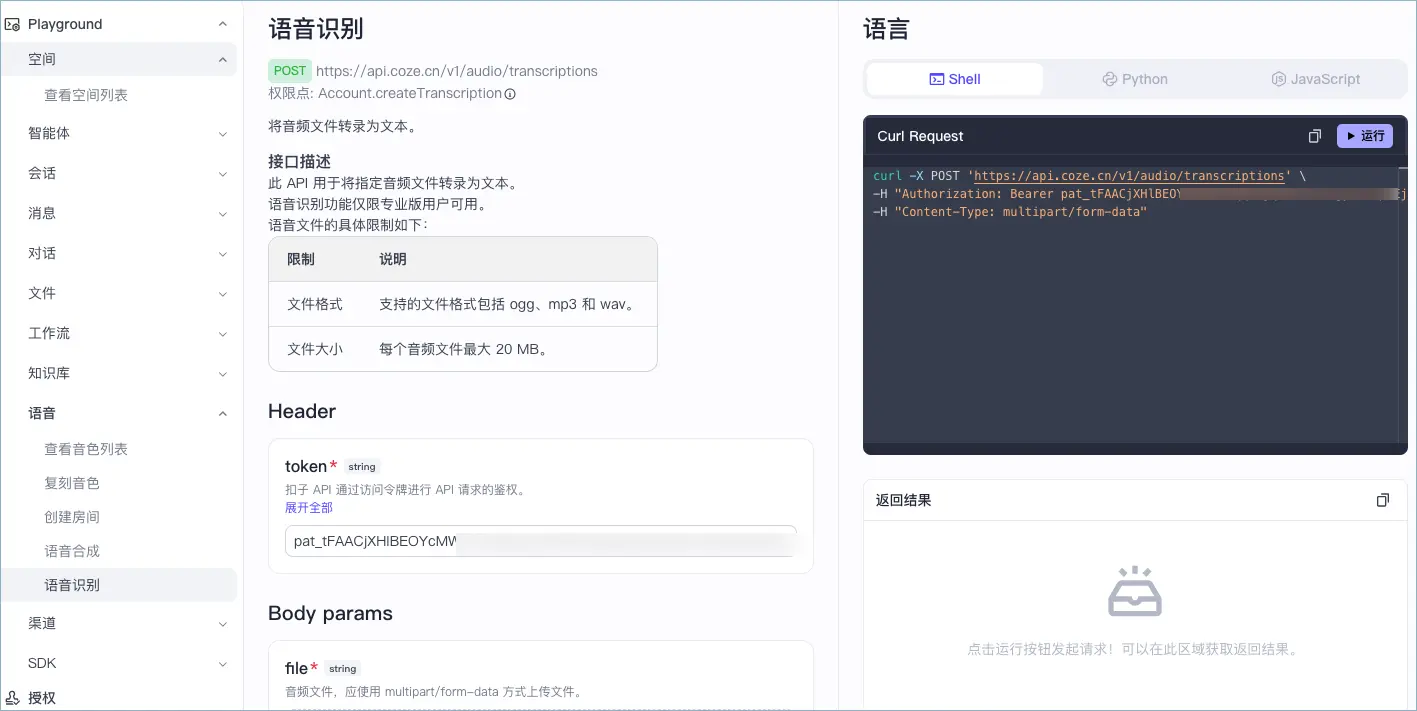Viewport: 1417px width, 711px height.
Task: Click the endpoint URL under 语音识别 heading
Action: coord(457,71)
